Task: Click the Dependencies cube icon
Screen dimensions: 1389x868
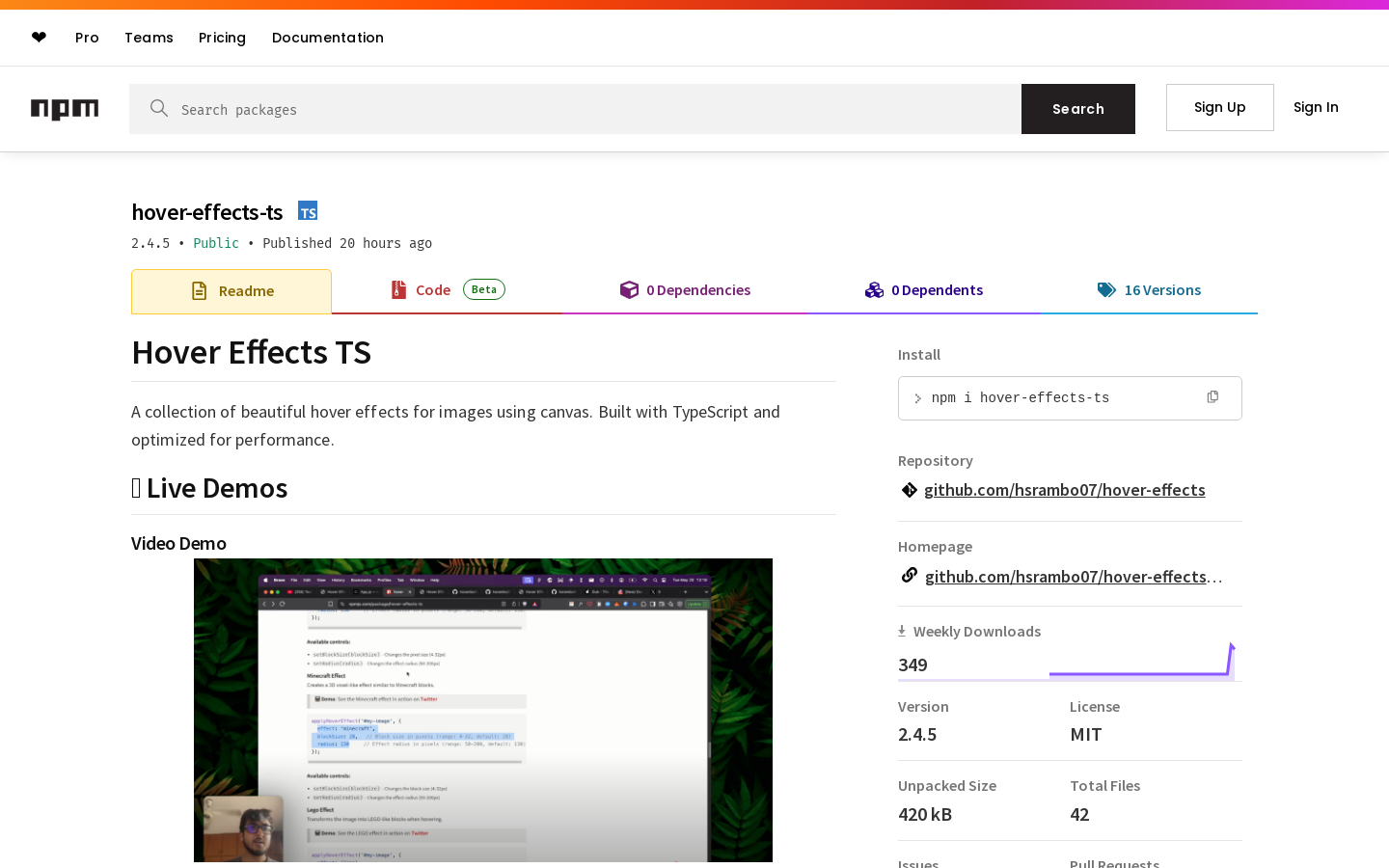Action: tap(629, 289)
